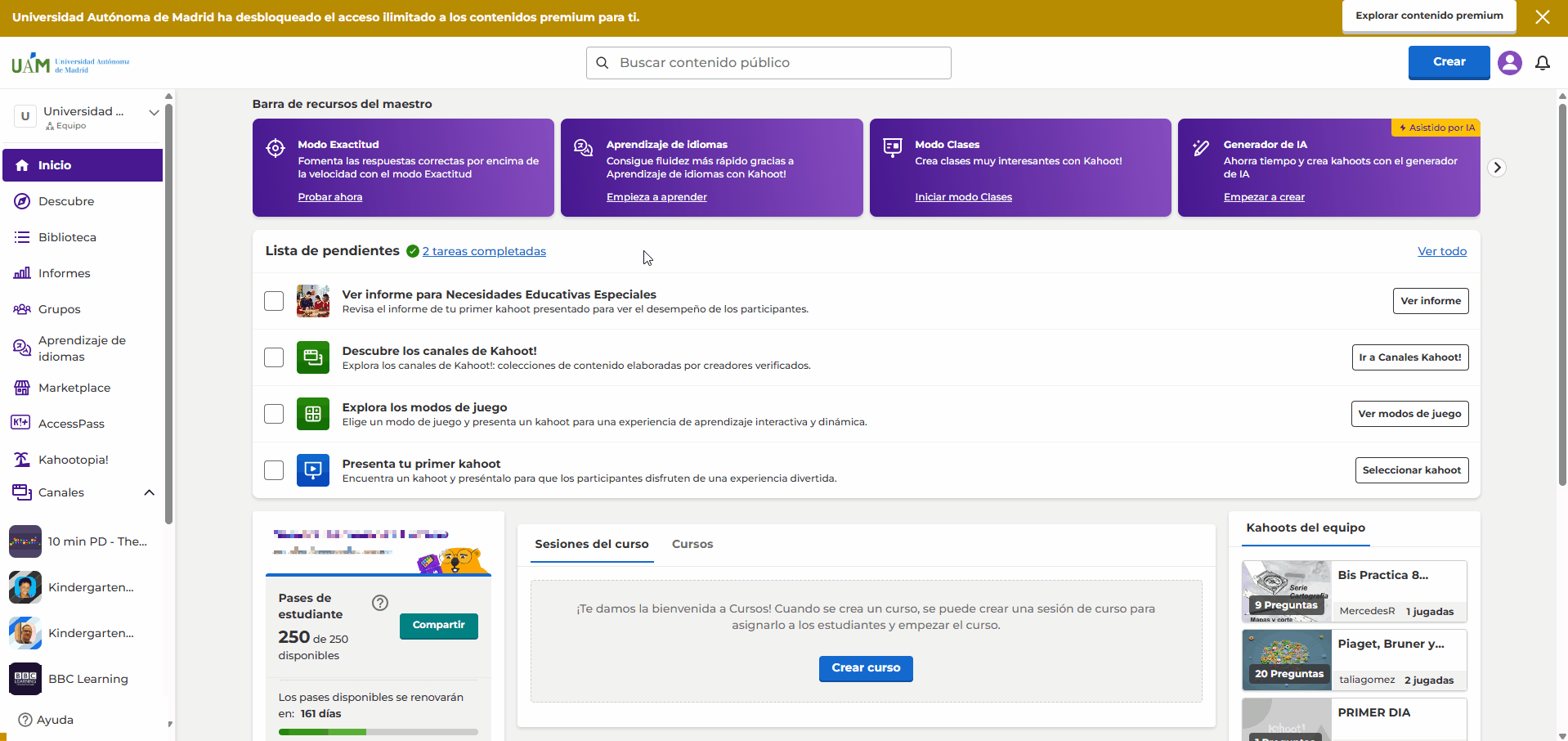
Task: Open your profile avatar menu
Action: (x=1510, y=63)
